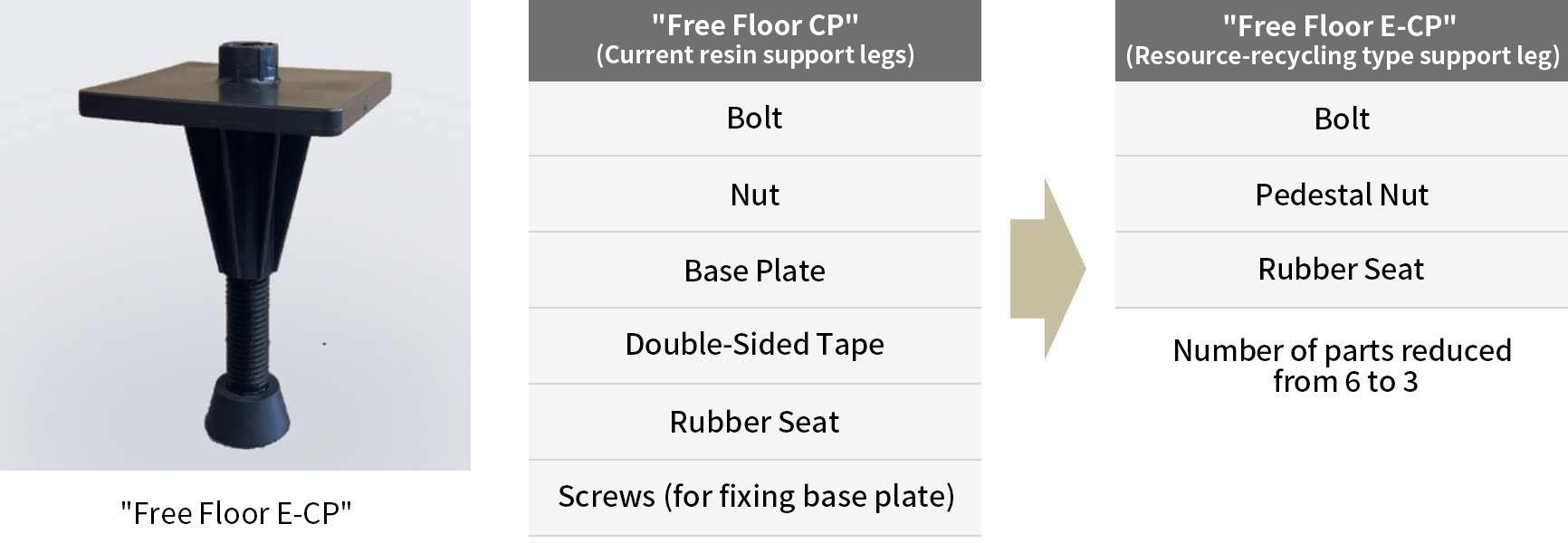
Task: Click Rubber Seat in the E-CP table
Action: [x=1342, y=270]
